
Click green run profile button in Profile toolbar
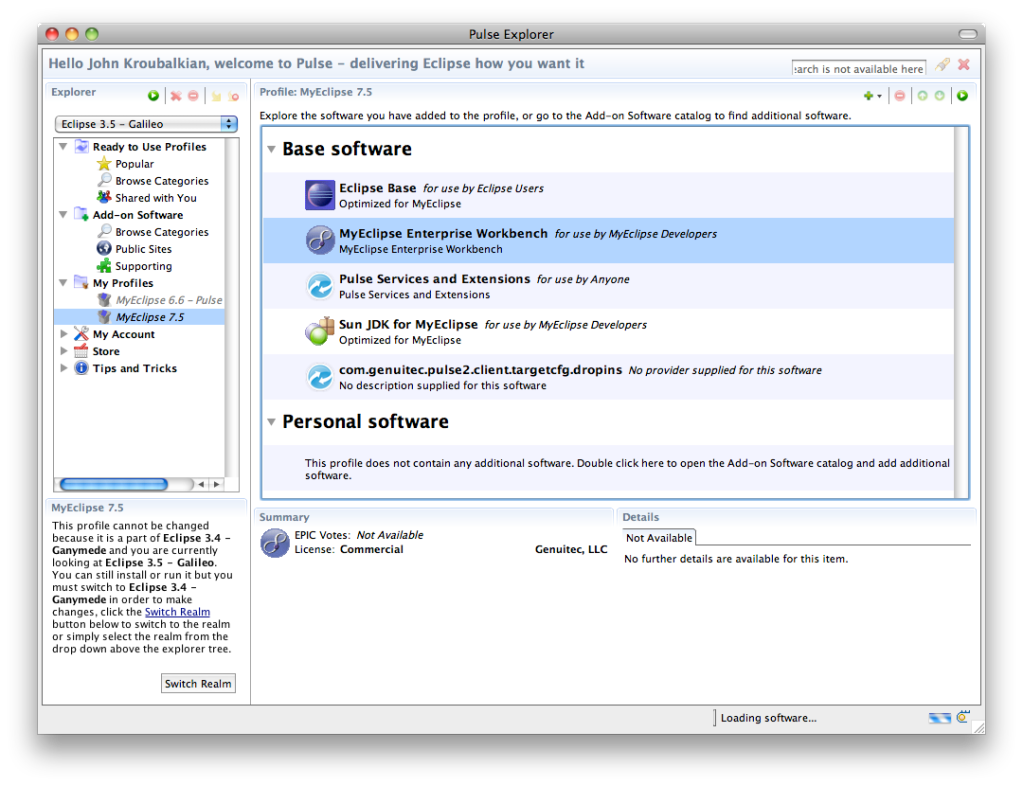962,96
